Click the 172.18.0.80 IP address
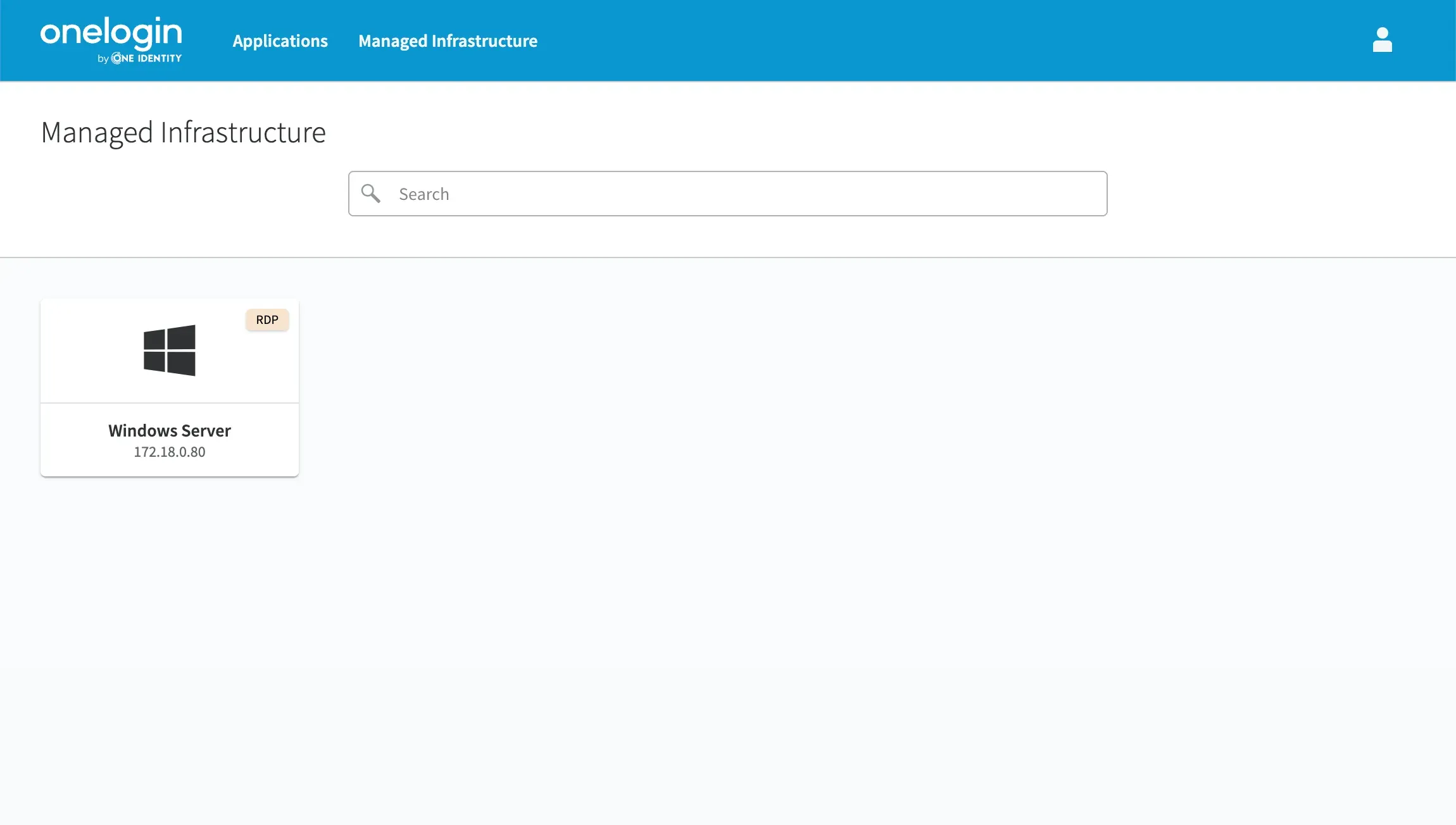 coord(170,452)
